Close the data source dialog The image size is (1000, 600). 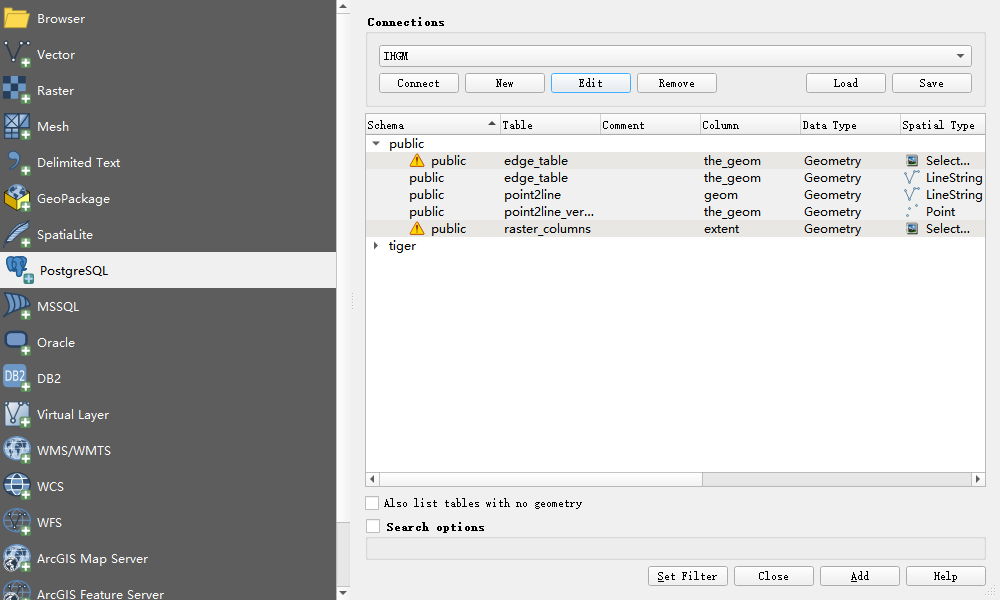[774, 576]
